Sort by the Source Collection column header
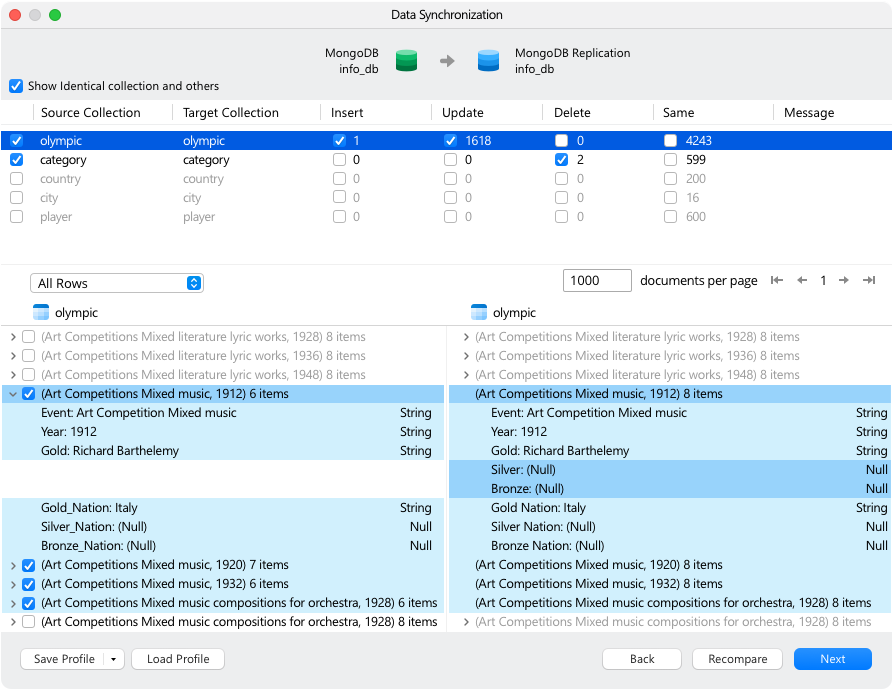Viewport: 893px width, 690px height. [91, 113]
